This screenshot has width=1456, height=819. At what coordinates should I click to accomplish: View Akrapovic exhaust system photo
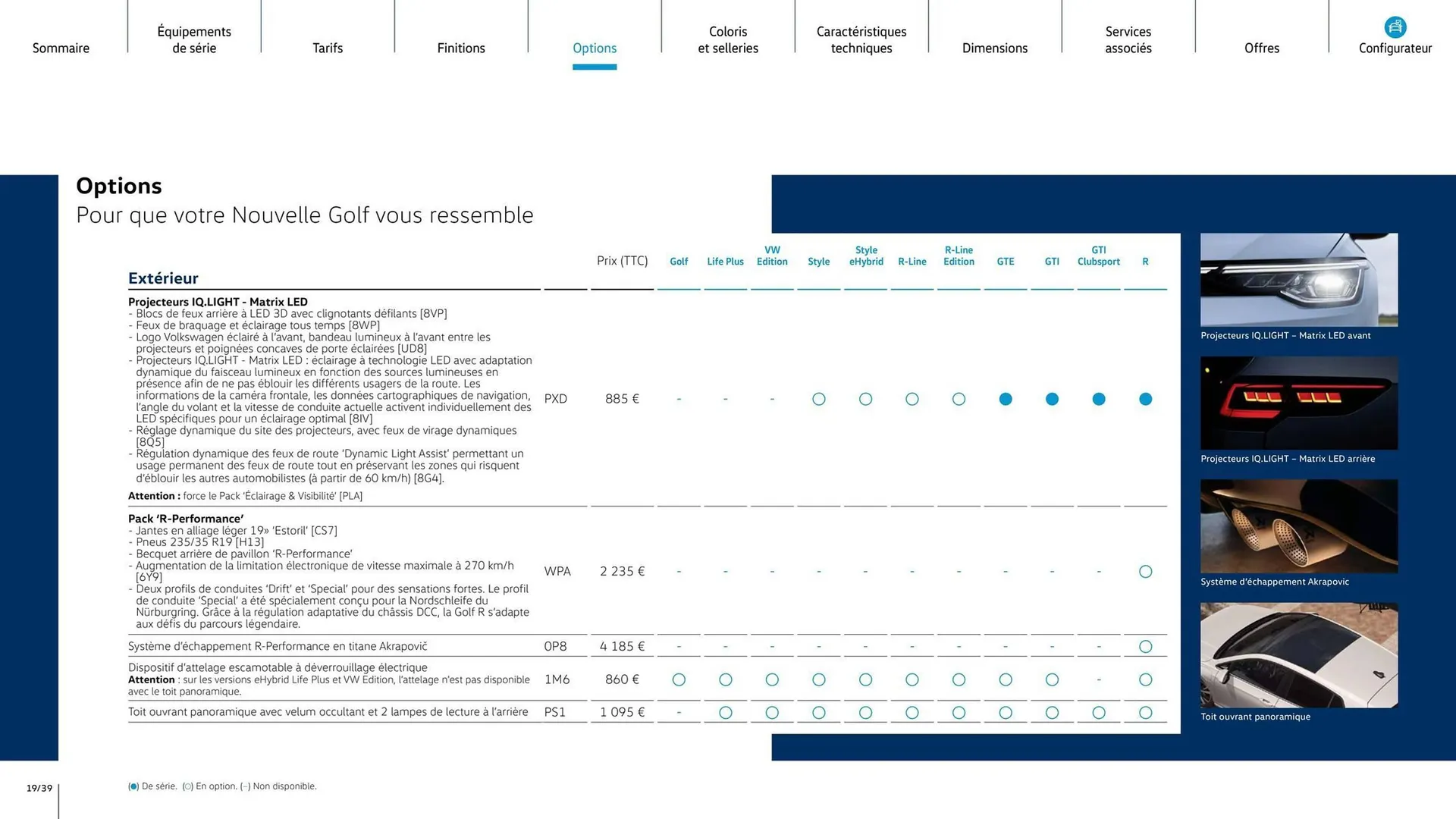click(x=1299, y=526)
